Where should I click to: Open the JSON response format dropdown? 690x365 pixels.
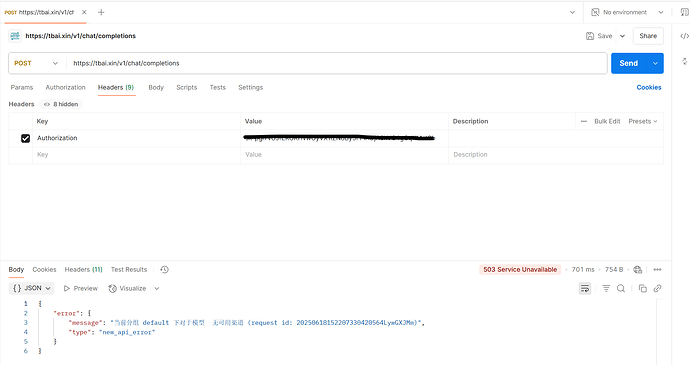31,288
